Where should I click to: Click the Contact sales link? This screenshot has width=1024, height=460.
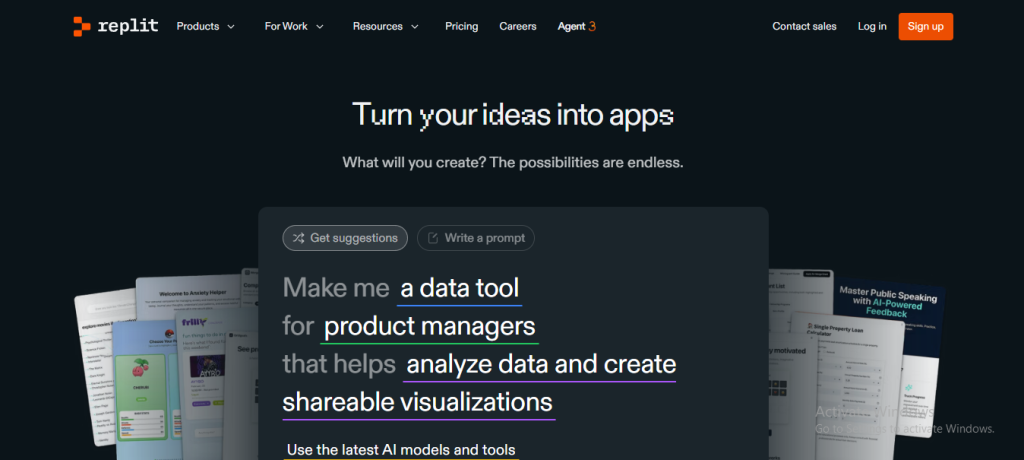pyautogui.click(x=804, y=26)
